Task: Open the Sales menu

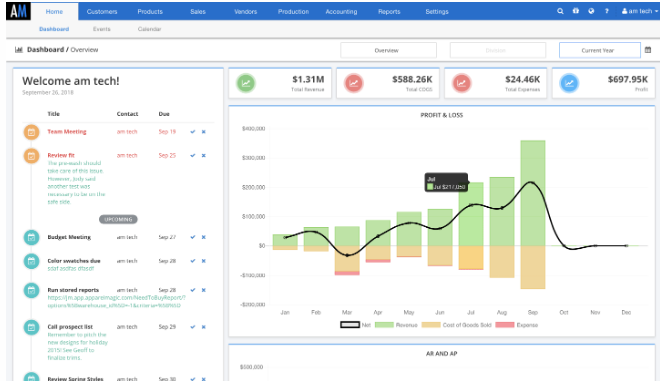Action: 198,11
